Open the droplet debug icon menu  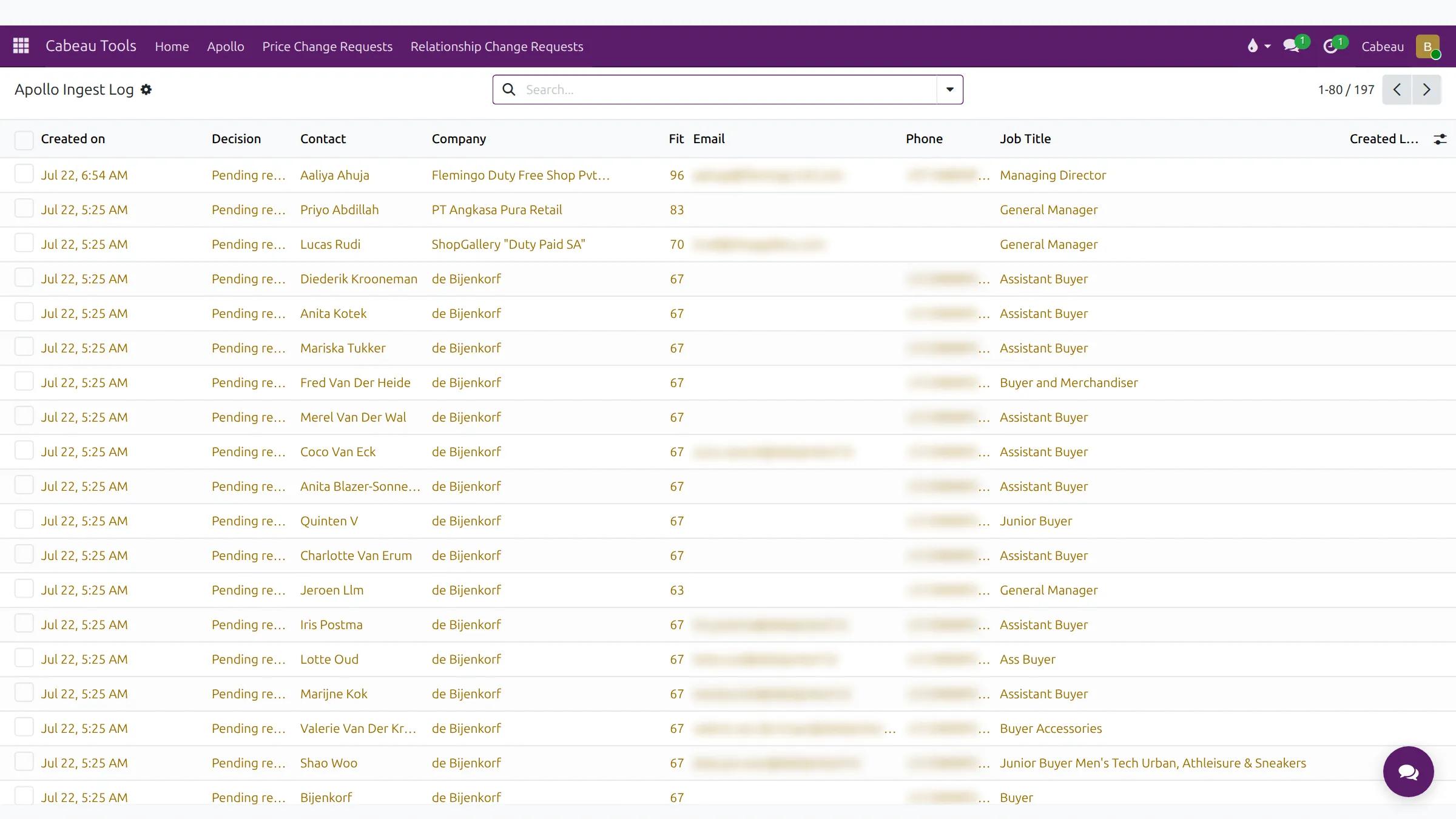coord(1258,46)
